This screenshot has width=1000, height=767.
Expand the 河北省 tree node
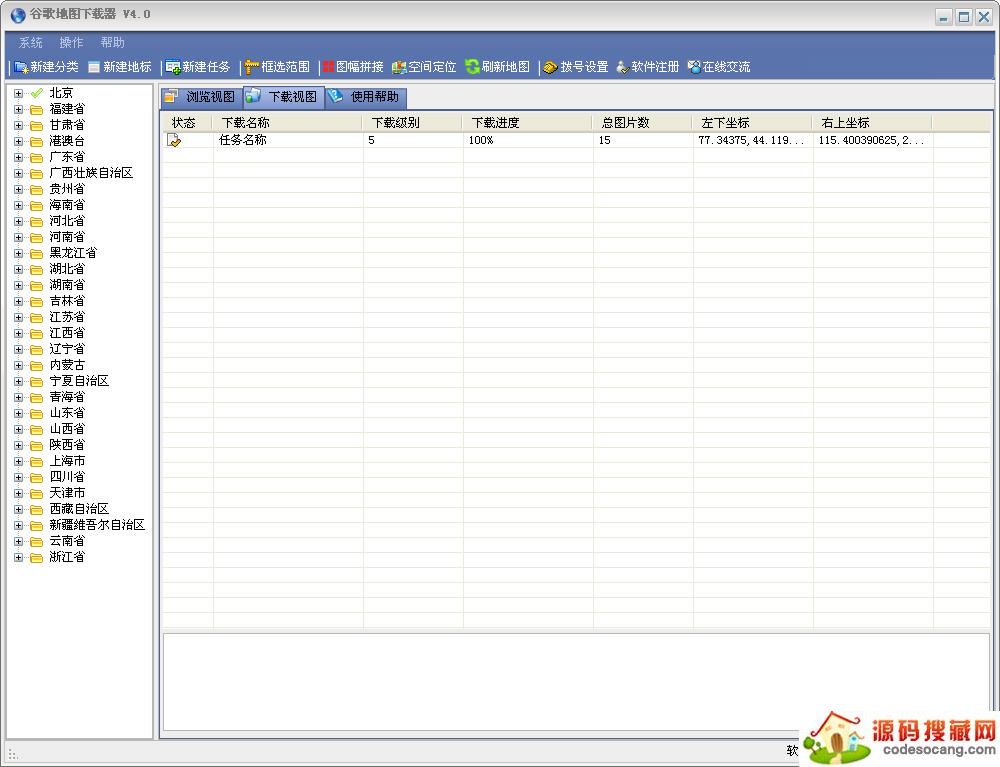18,221
